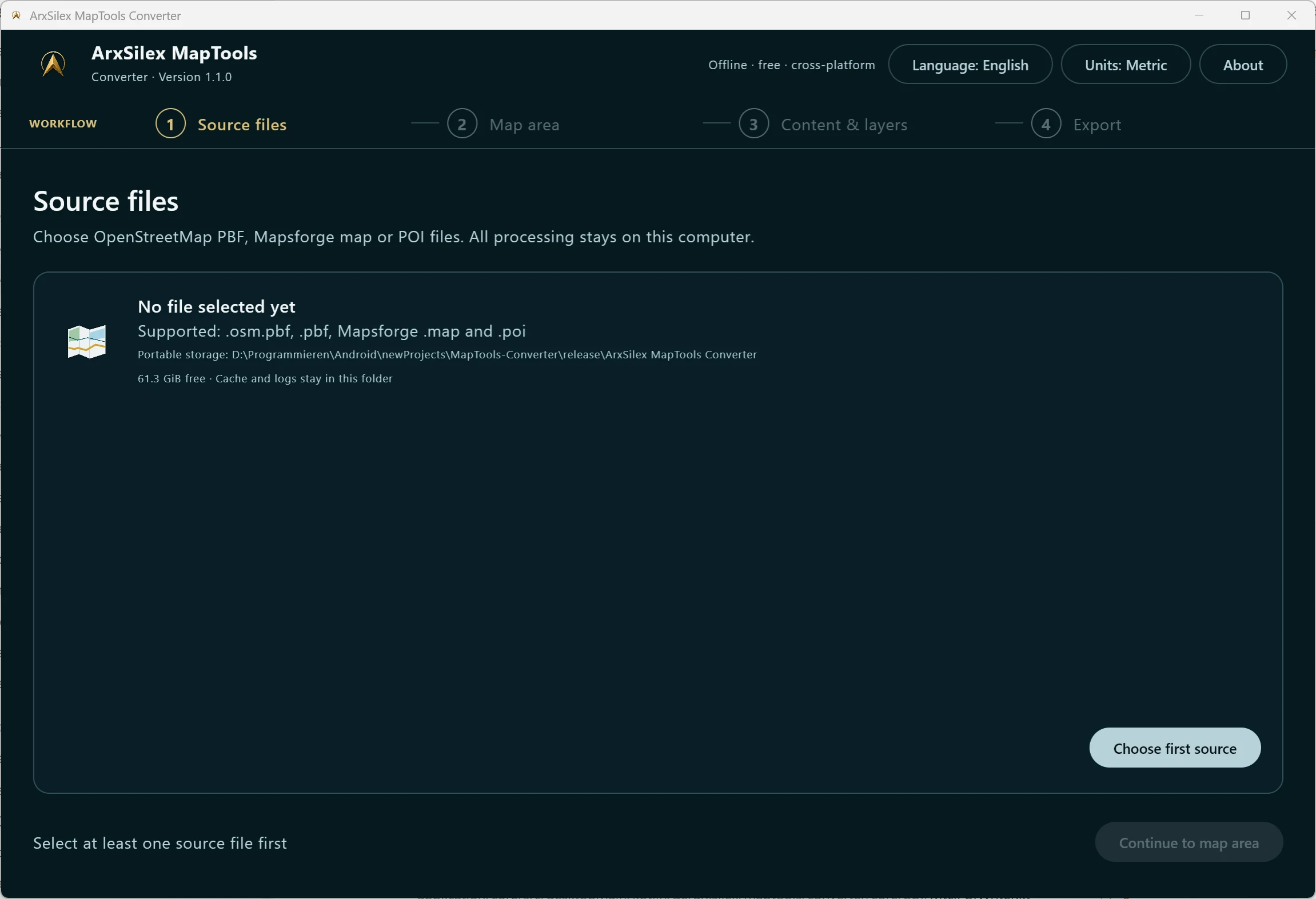Click the Portable storage path text
This screenshot has height=899, width=1316.
pyautogui.click(x=447, y=354)
